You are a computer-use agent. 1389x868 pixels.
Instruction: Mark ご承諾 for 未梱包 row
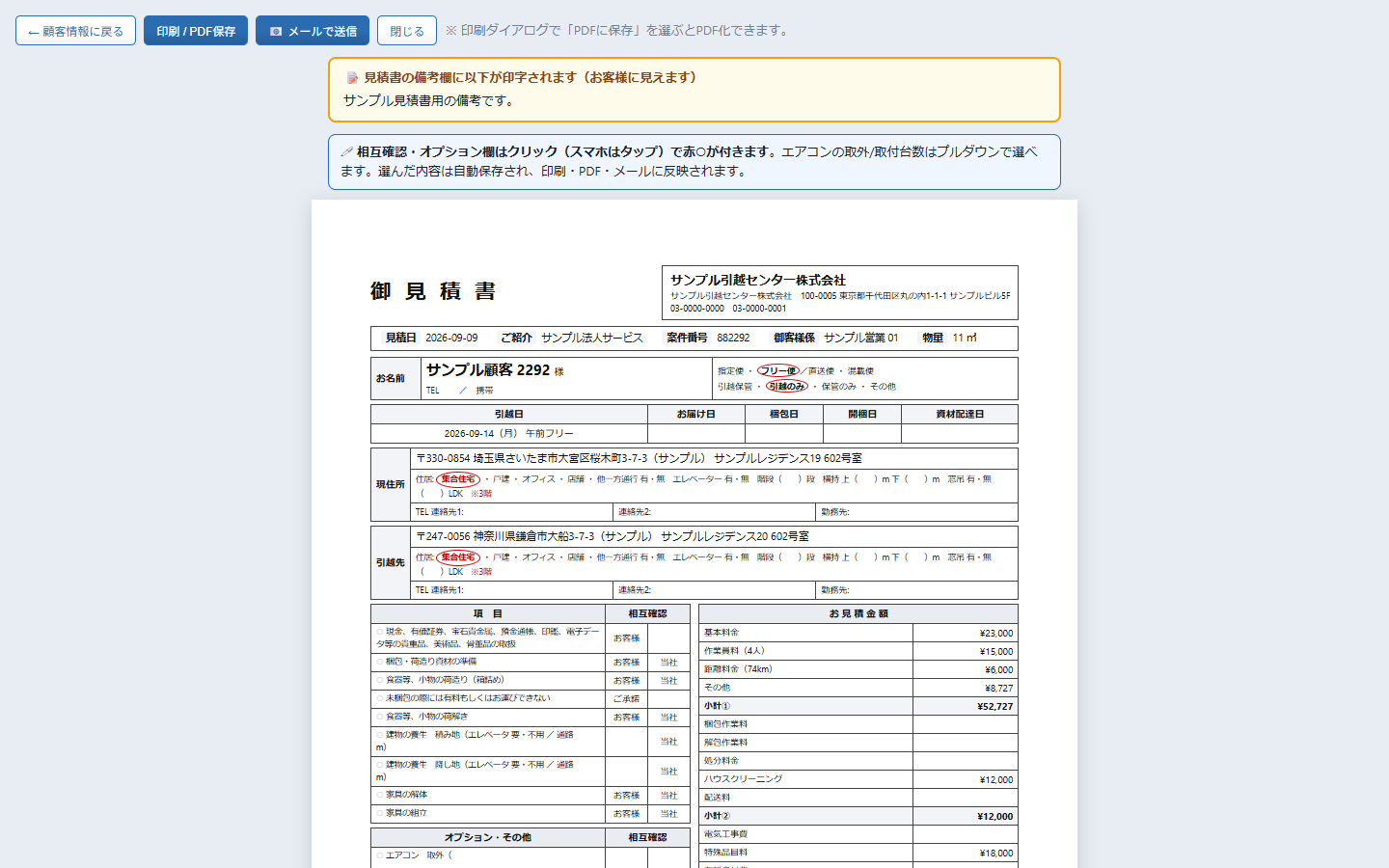tap(626, 698)
